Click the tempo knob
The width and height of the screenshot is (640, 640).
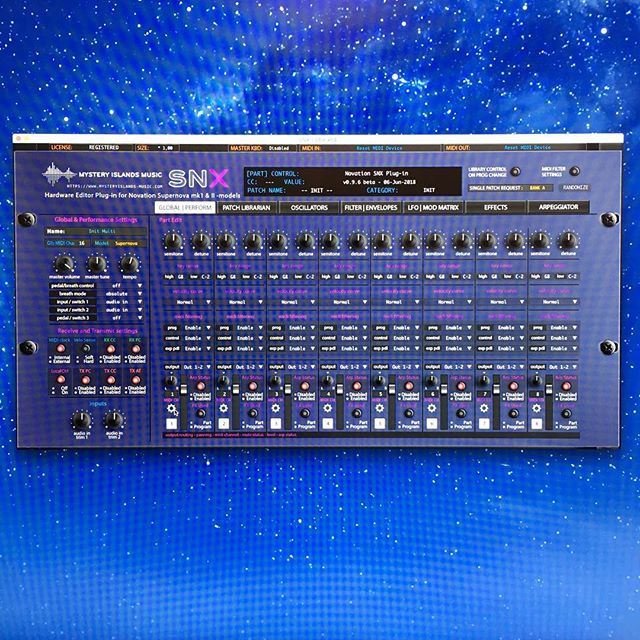[x=129, y=264]
